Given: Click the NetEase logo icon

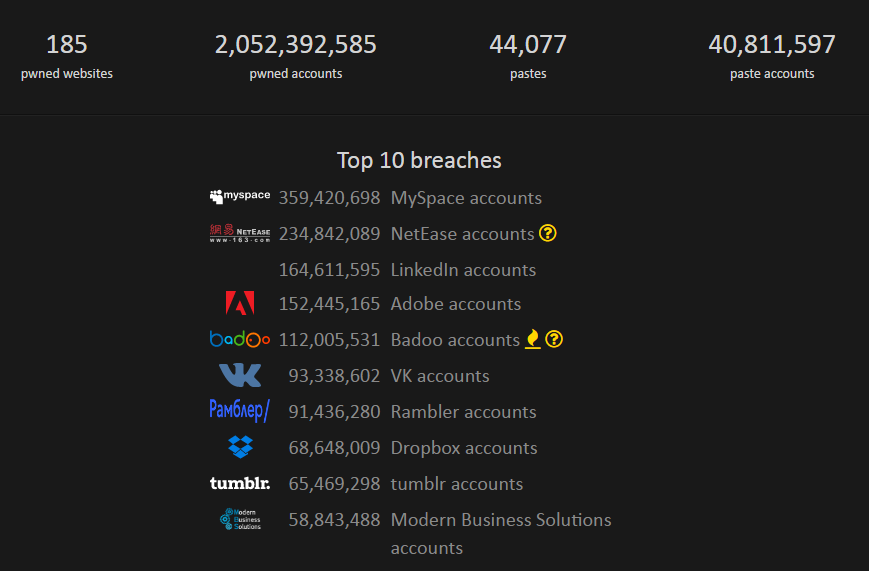Looking at the screenshot, I should (x=240, y=234).
